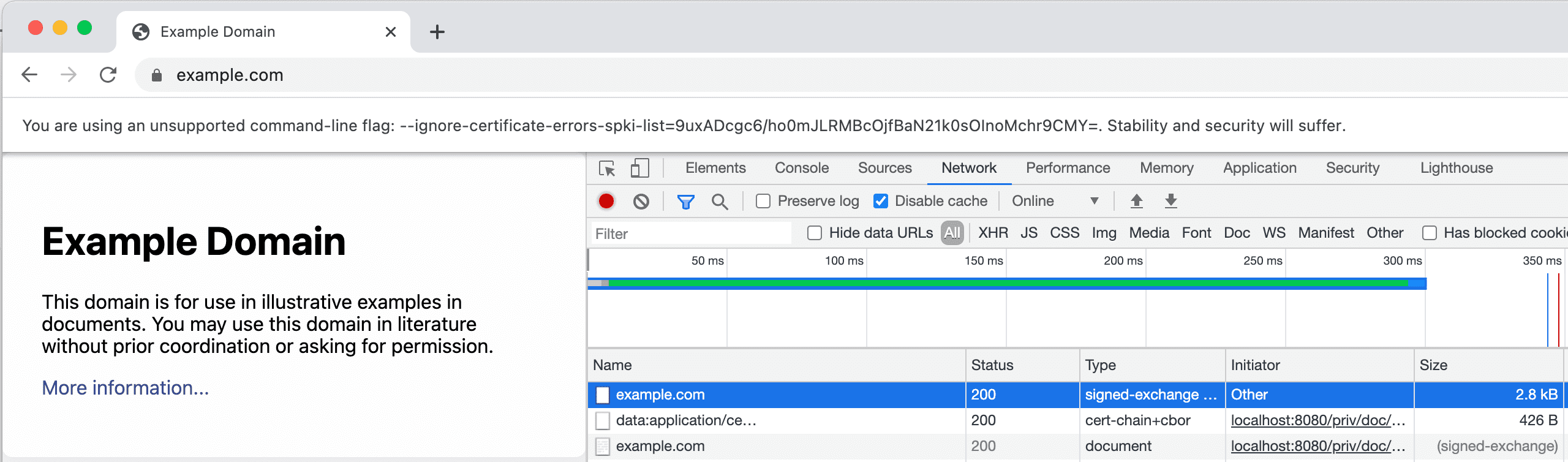The width and height of the screenshot is (1568, 462).
Task: Click the record network log red button
Action: [606, 201]
